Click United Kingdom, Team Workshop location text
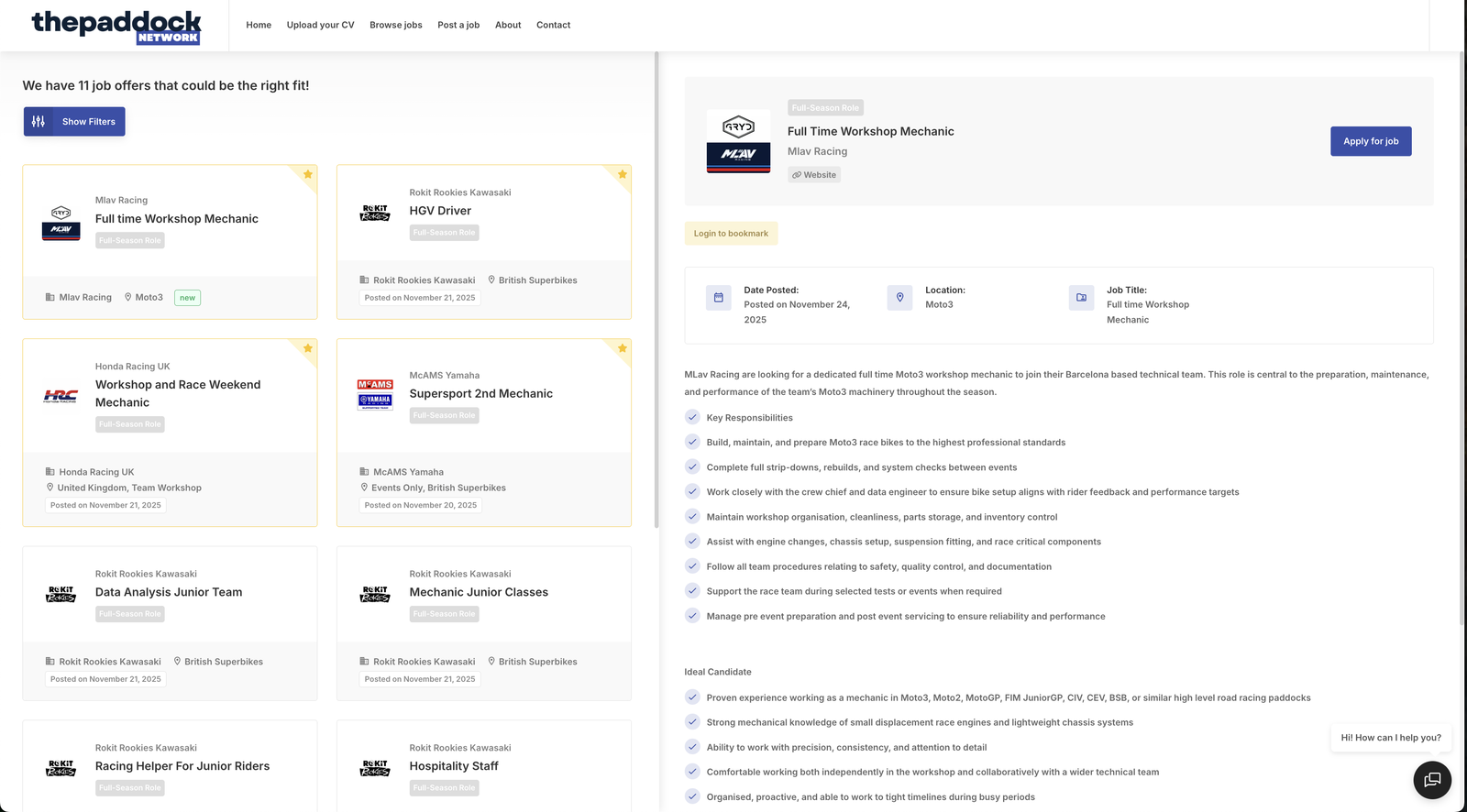The height and width of the screenshot is (812, 1467). coord(129,488)
